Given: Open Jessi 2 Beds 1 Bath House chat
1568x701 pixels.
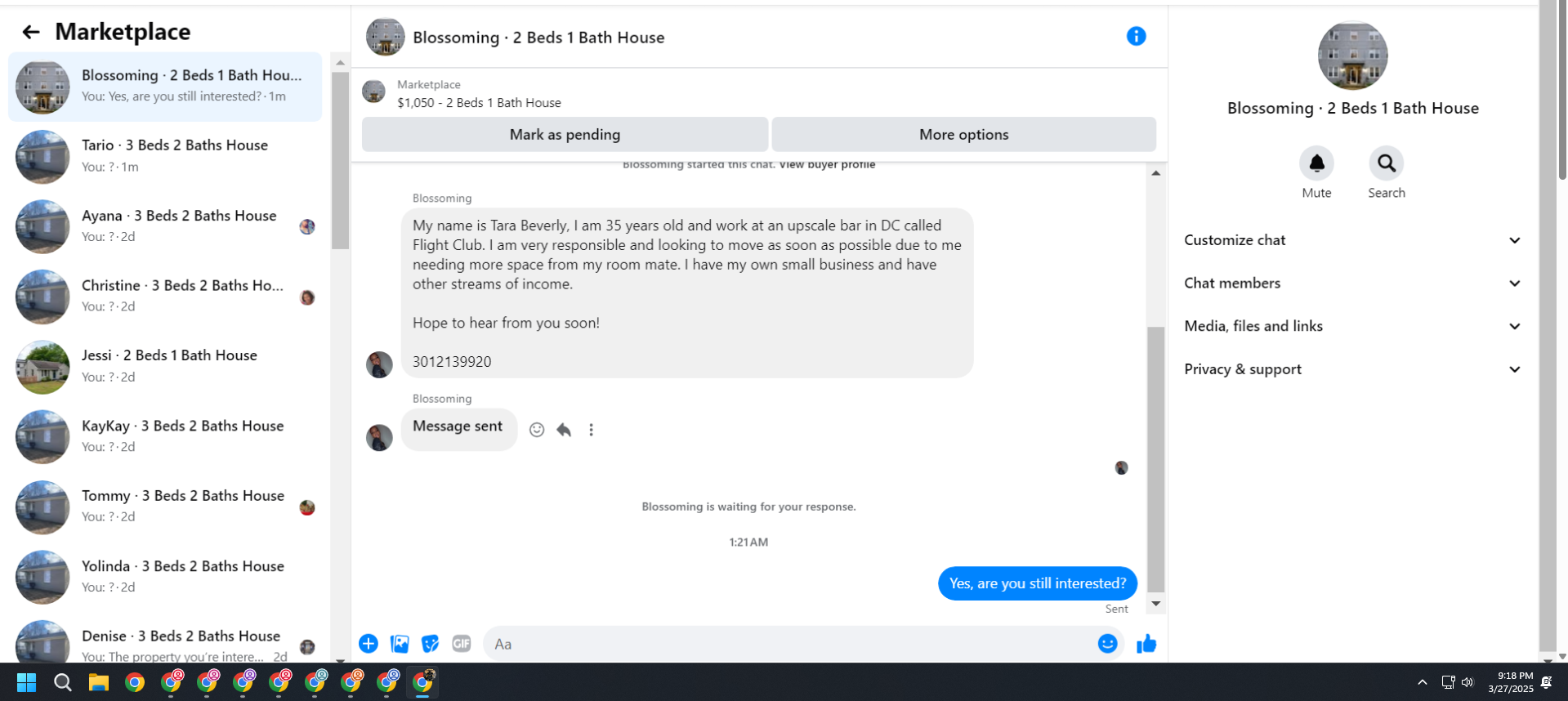Looking at the screenshot, I should point(165,366).
